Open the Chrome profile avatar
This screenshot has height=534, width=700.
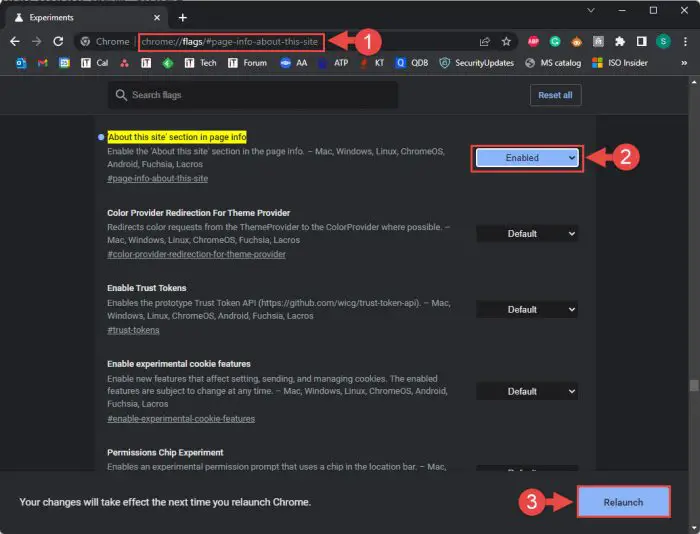tap(663, 41)
